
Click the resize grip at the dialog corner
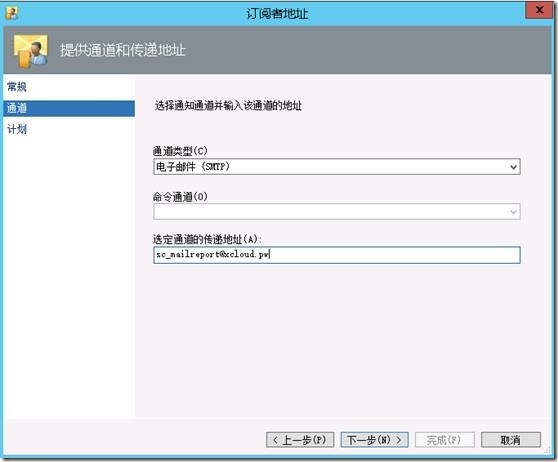tap(548, 451)
